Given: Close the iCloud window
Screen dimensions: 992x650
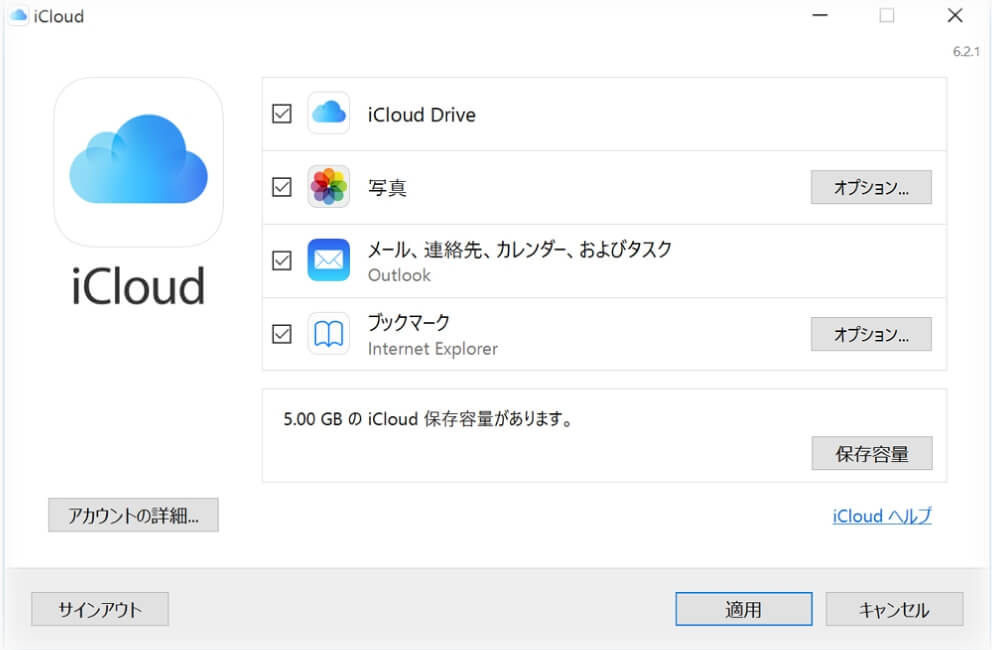Looking at the screenshot, I should click(955, 15).
